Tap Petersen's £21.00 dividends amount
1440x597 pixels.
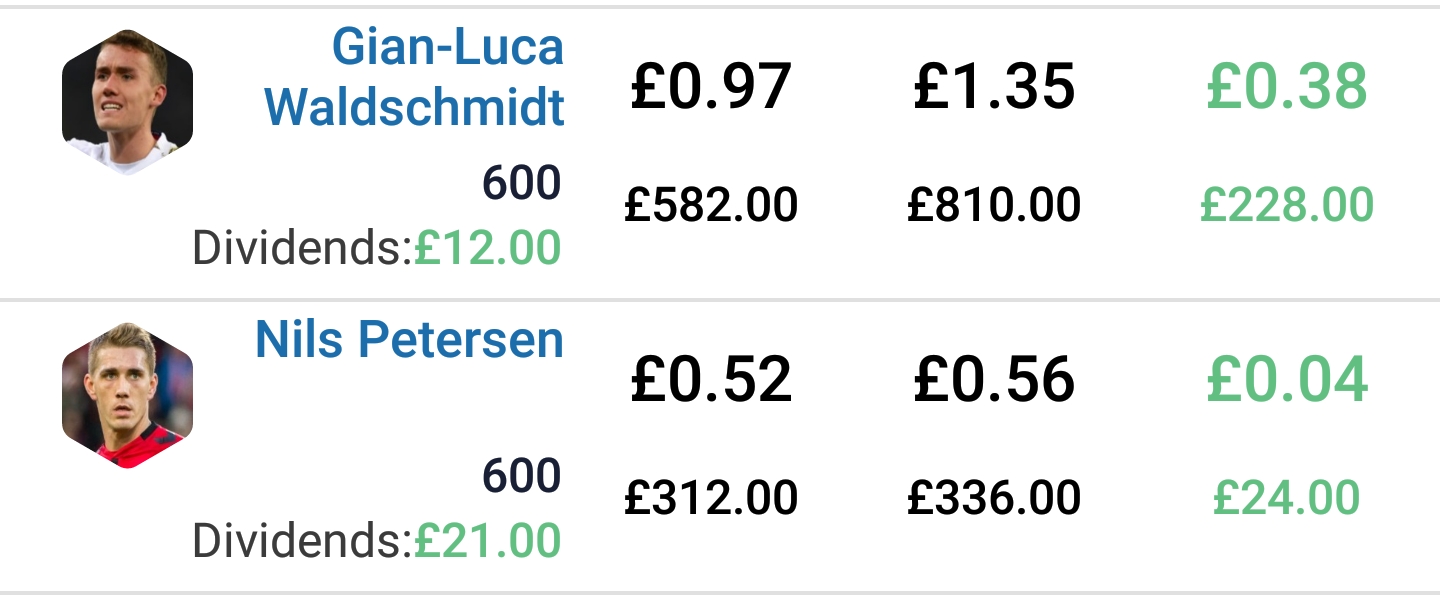tap(487, 541)
